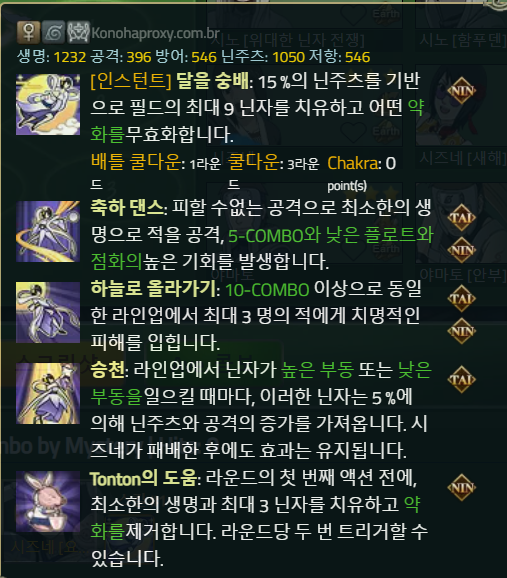Click TAI badge beside 하늘로 올라가기 skill
The image size is (507, 578).
(461, 299)
